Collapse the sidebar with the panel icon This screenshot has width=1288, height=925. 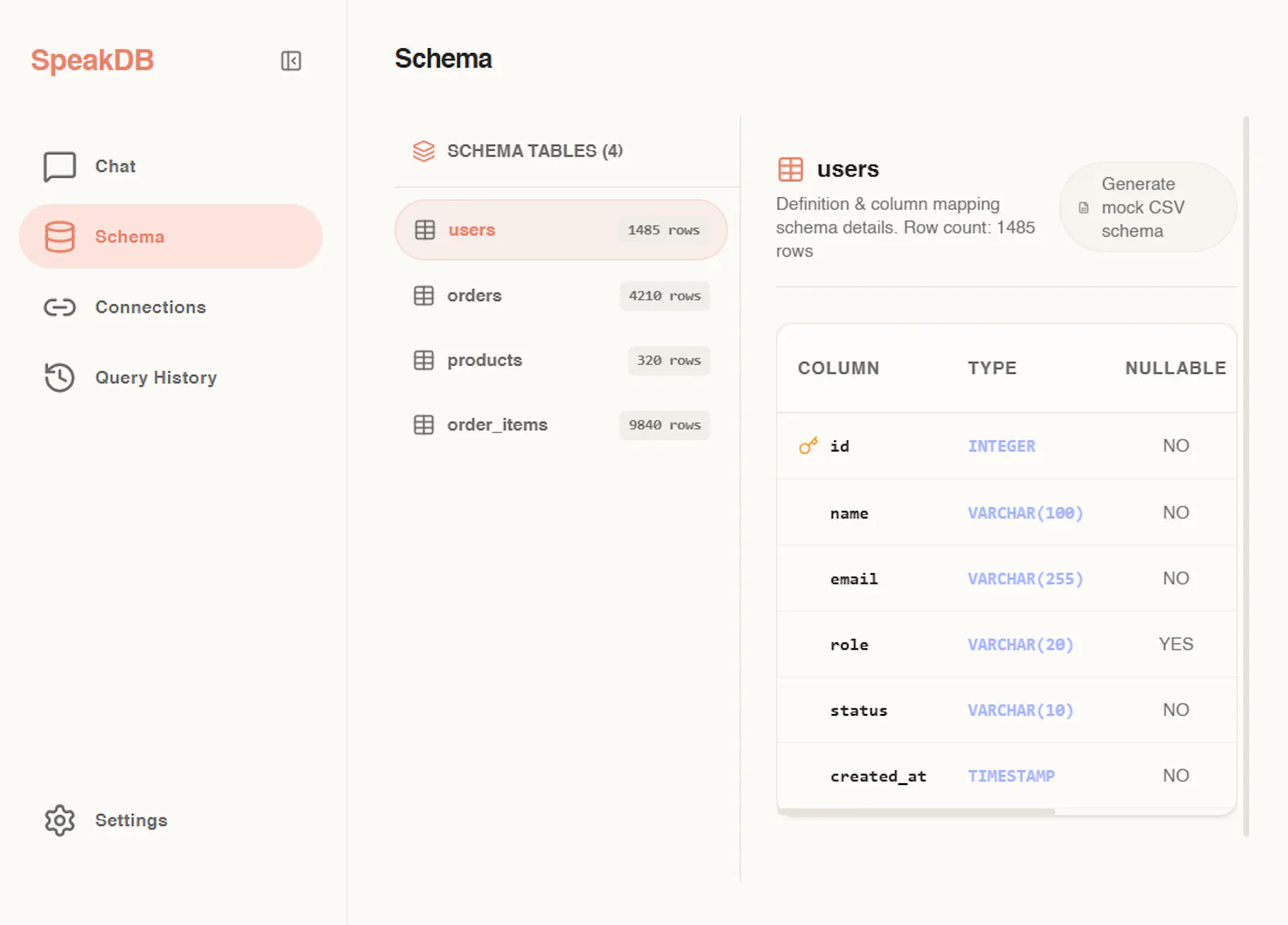(x=291, y=60)
